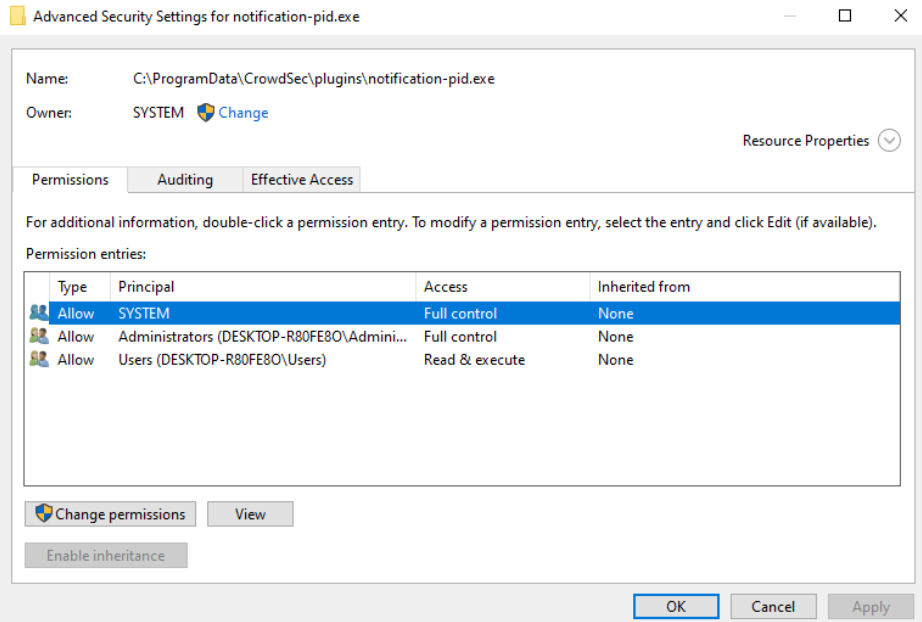Expand Resource Properties with the chevron
This screenshot has height=622, width=922.
pyautogui.click(x=889, y=141)
